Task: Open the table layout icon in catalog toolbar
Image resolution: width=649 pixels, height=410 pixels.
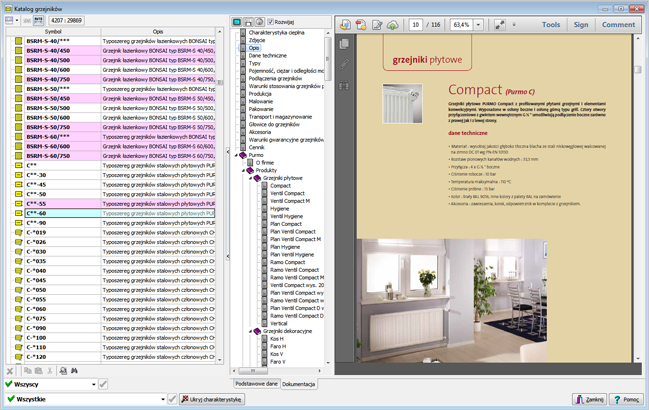Action: (9, 20)
